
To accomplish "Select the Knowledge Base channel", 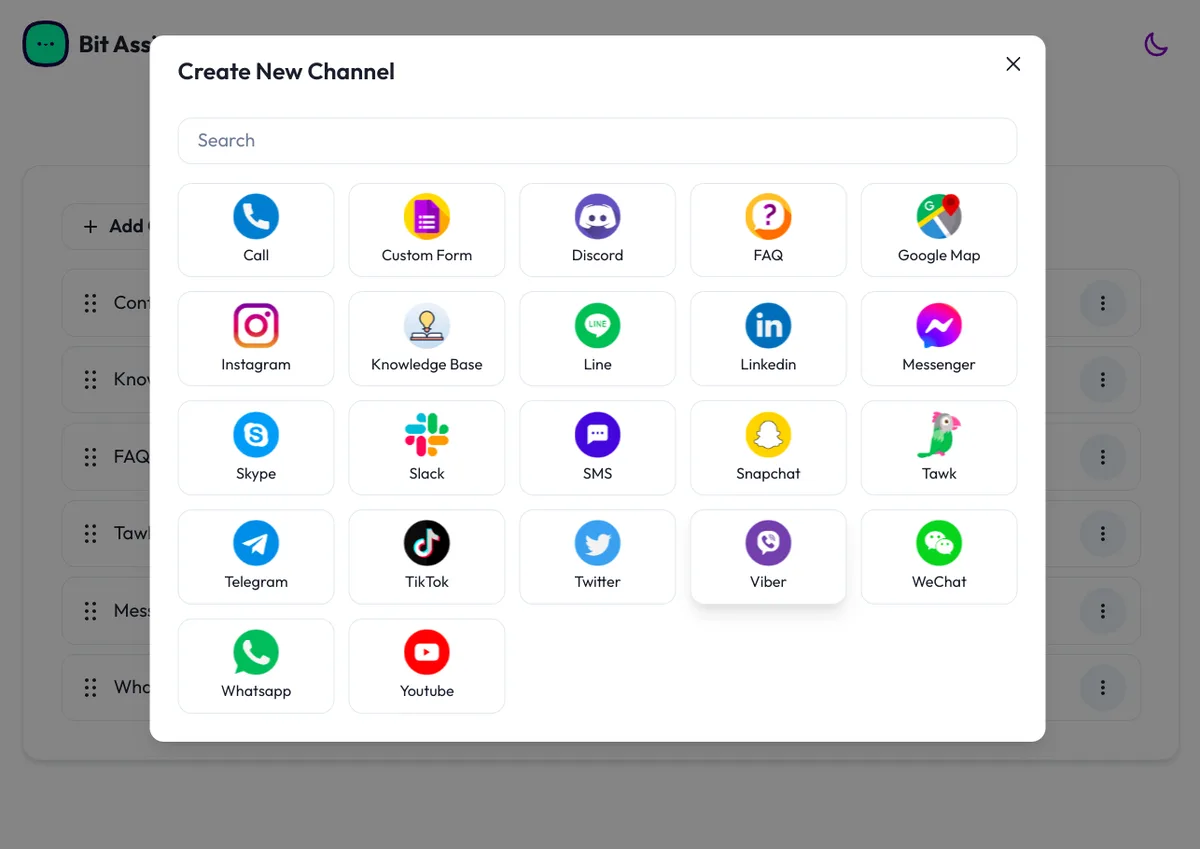I will (x=427, y=339).
